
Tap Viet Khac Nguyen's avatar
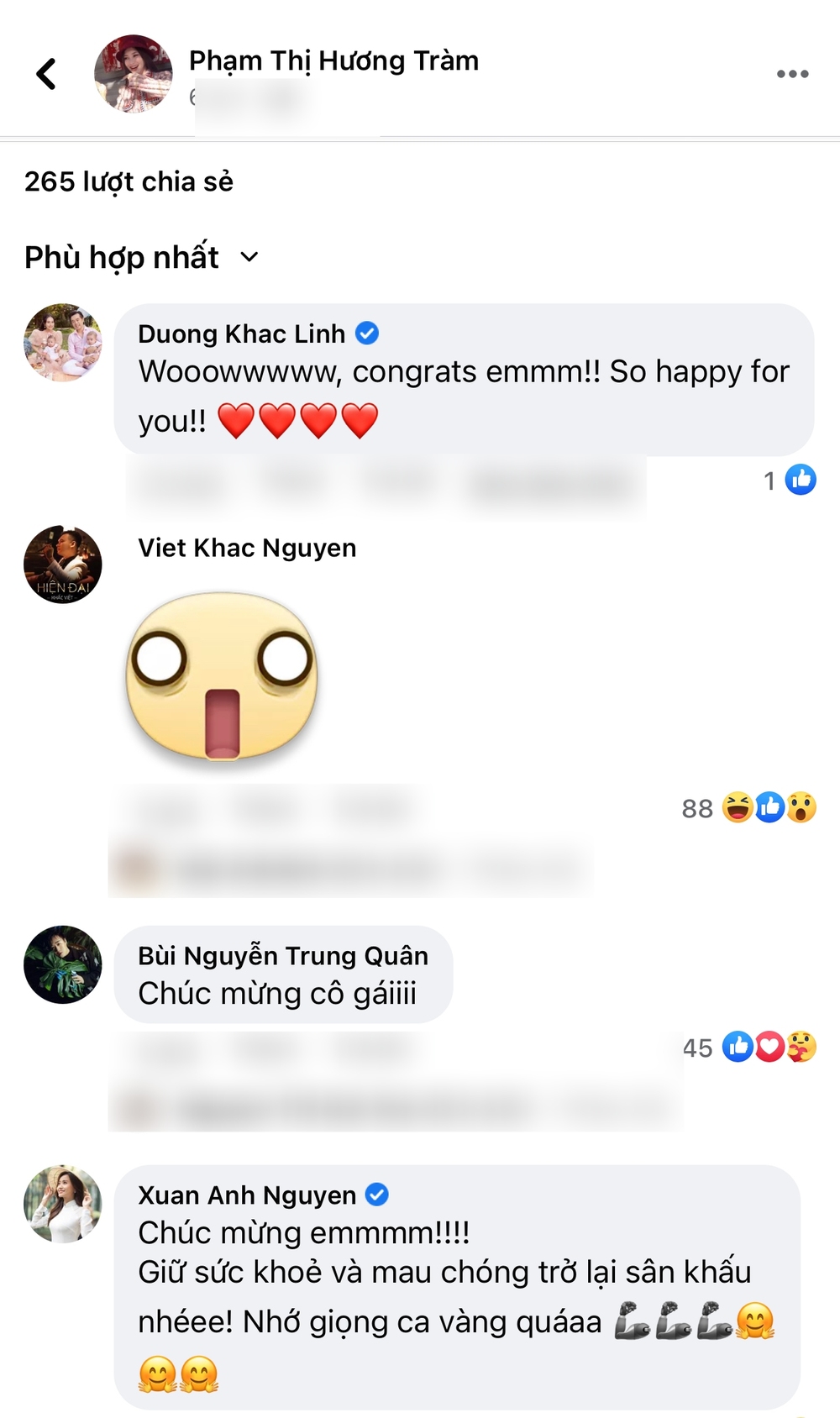[x=63, y=565]
